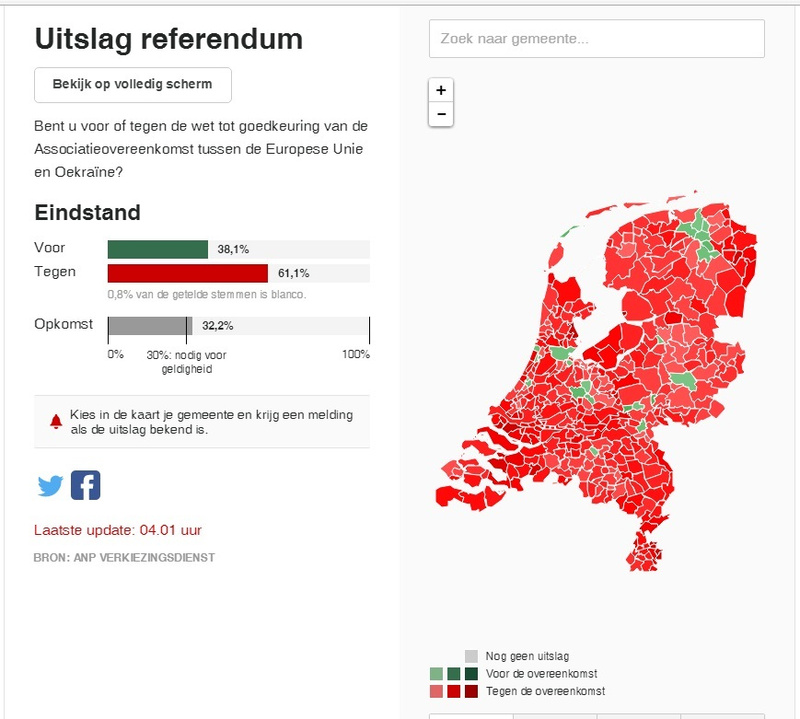Click the green "Voor" 38,1% result bar

(x=158, y=250)
